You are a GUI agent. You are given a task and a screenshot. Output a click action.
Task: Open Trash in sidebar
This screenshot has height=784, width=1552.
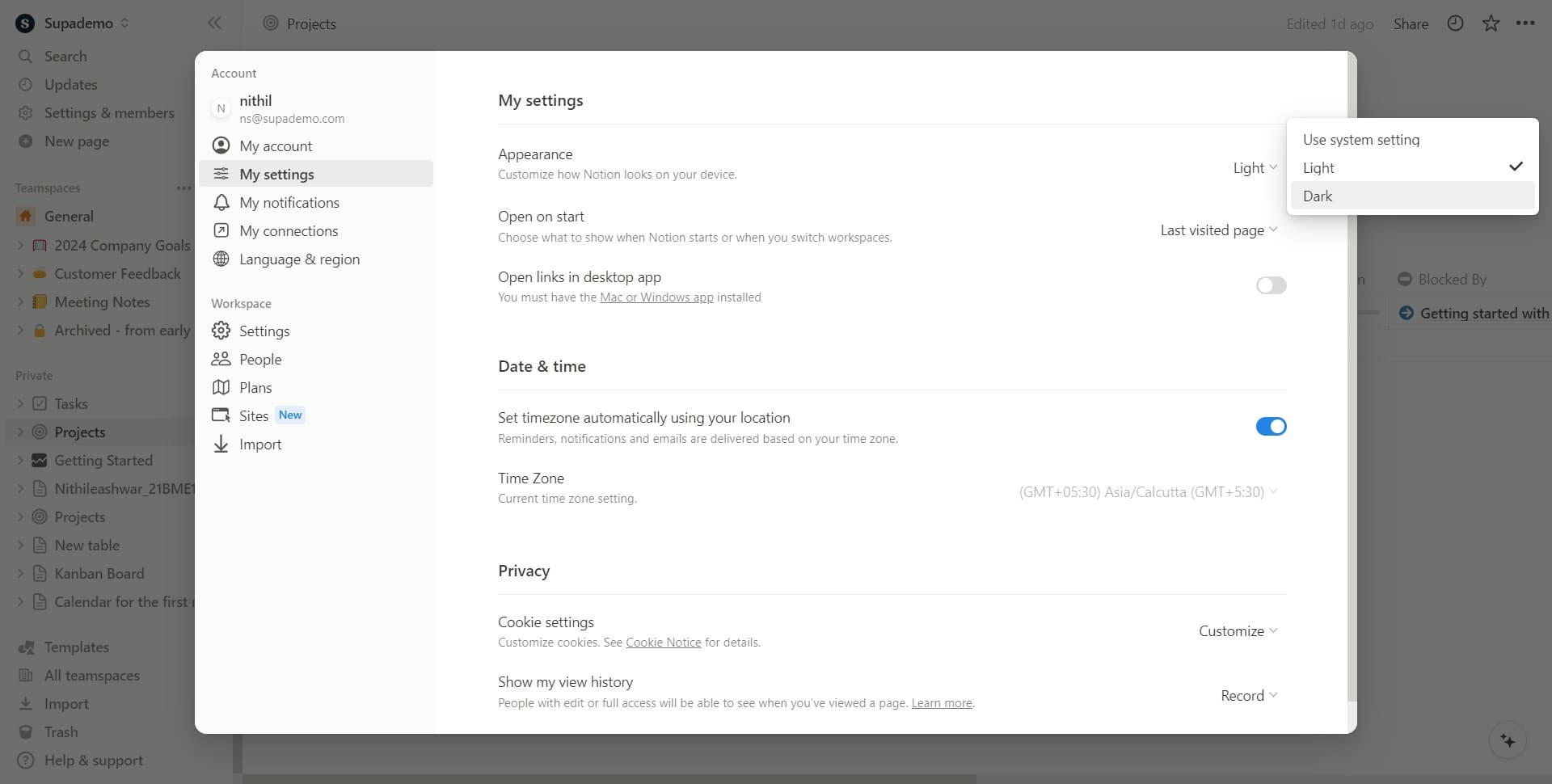click(61, 732)
